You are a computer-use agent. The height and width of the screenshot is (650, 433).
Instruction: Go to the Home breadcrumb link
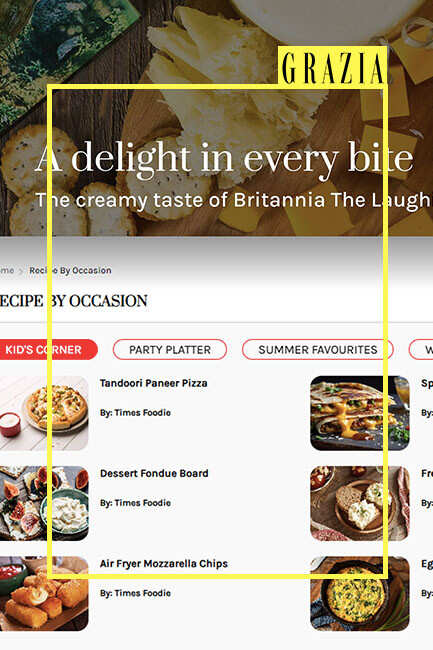click(7, 270)
